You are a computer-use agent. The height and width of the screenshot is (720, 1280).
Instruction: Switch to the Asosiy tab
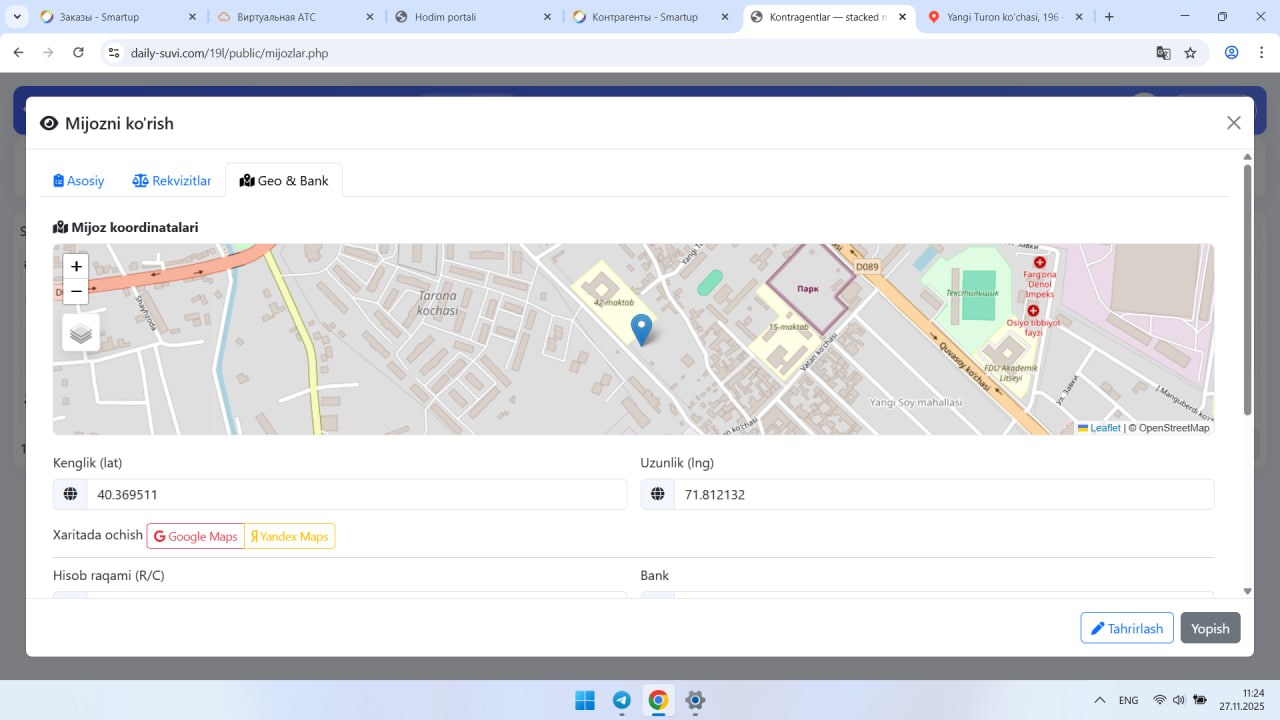click(79, 181)
